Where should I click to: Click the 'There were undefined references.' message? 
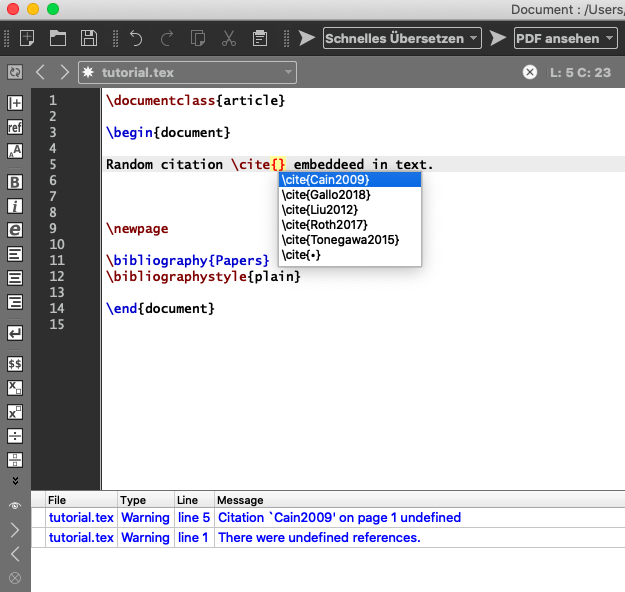319,537
